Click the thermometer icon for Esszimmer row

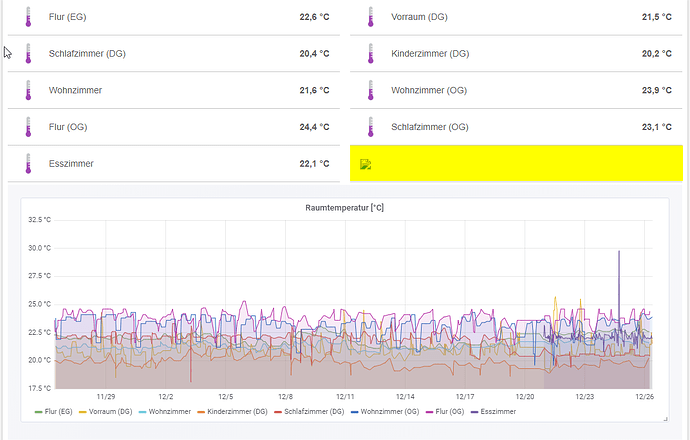pyautogui.click(x=27, y=164)
